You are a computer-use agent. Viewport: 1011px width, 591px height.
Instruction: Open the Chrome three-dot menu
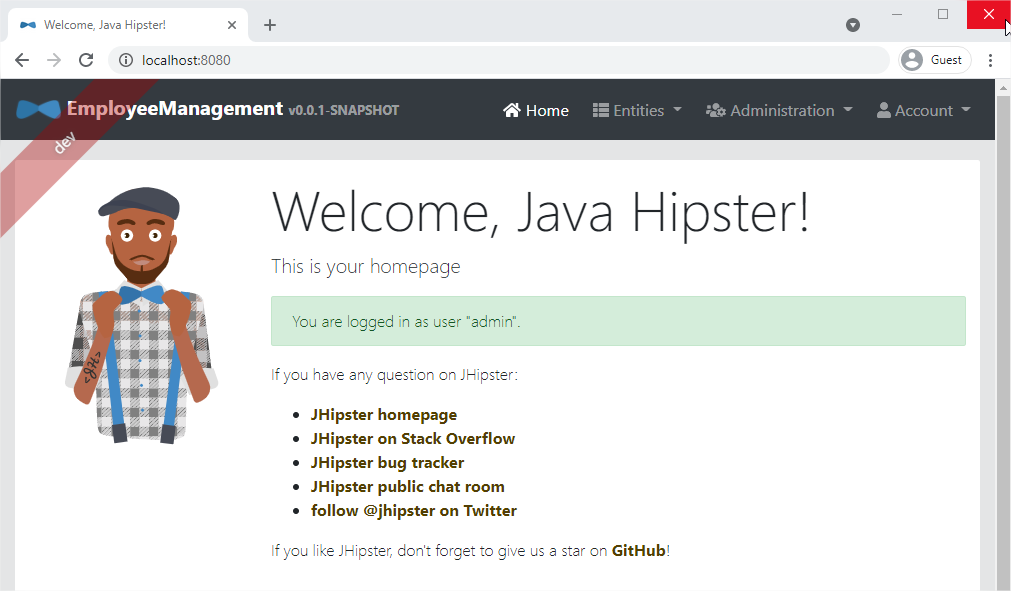pyautogui.click(x=991, y=60)
